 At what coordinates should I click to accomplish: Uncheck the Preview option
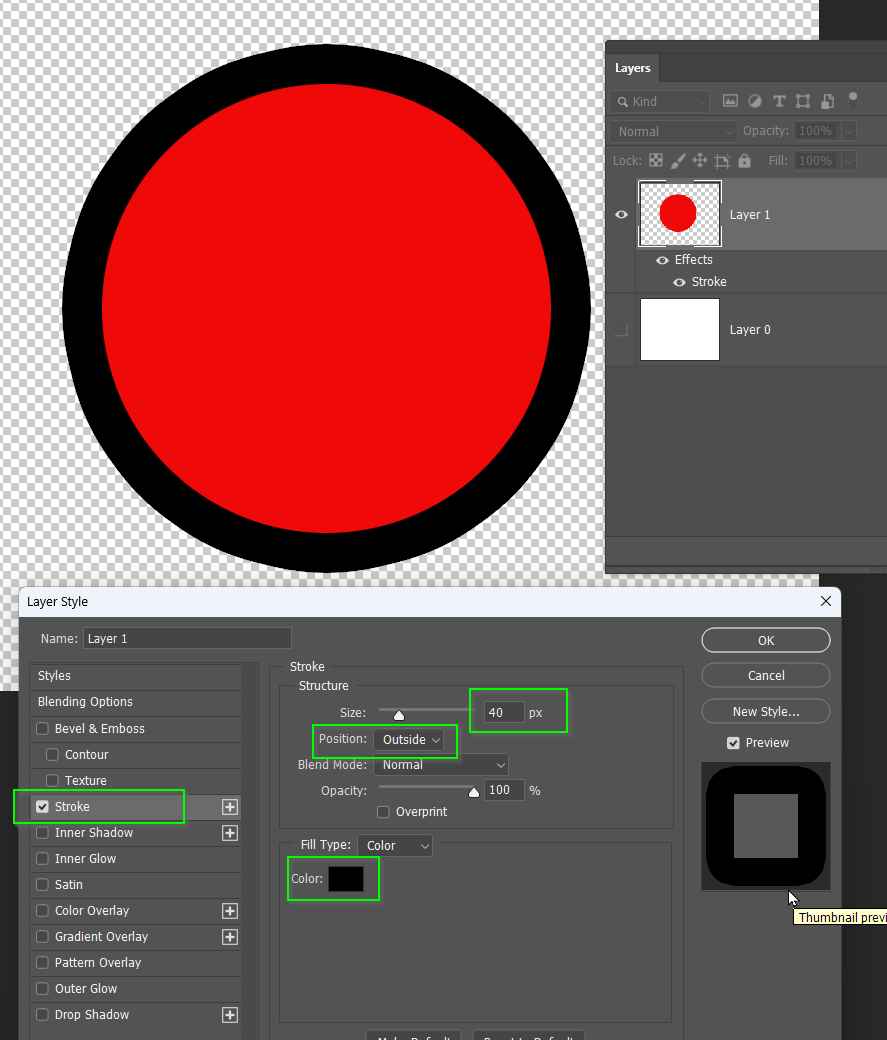coord(734,742)
